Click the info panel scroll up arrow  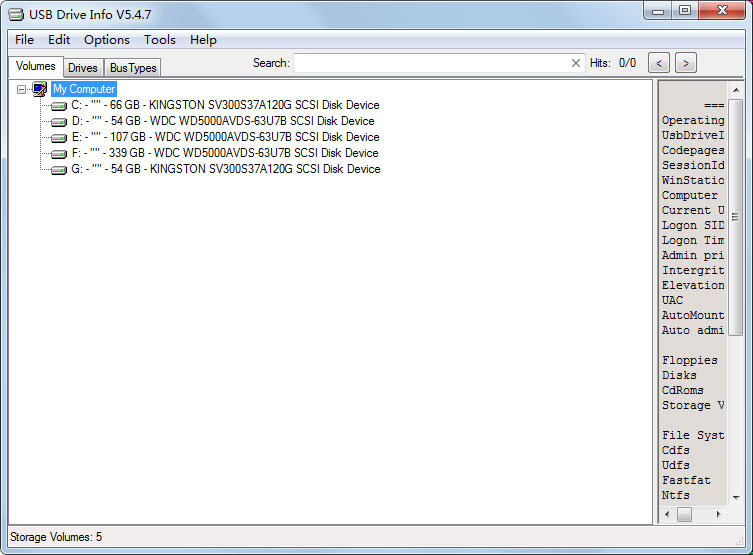(x=736, y=90)
